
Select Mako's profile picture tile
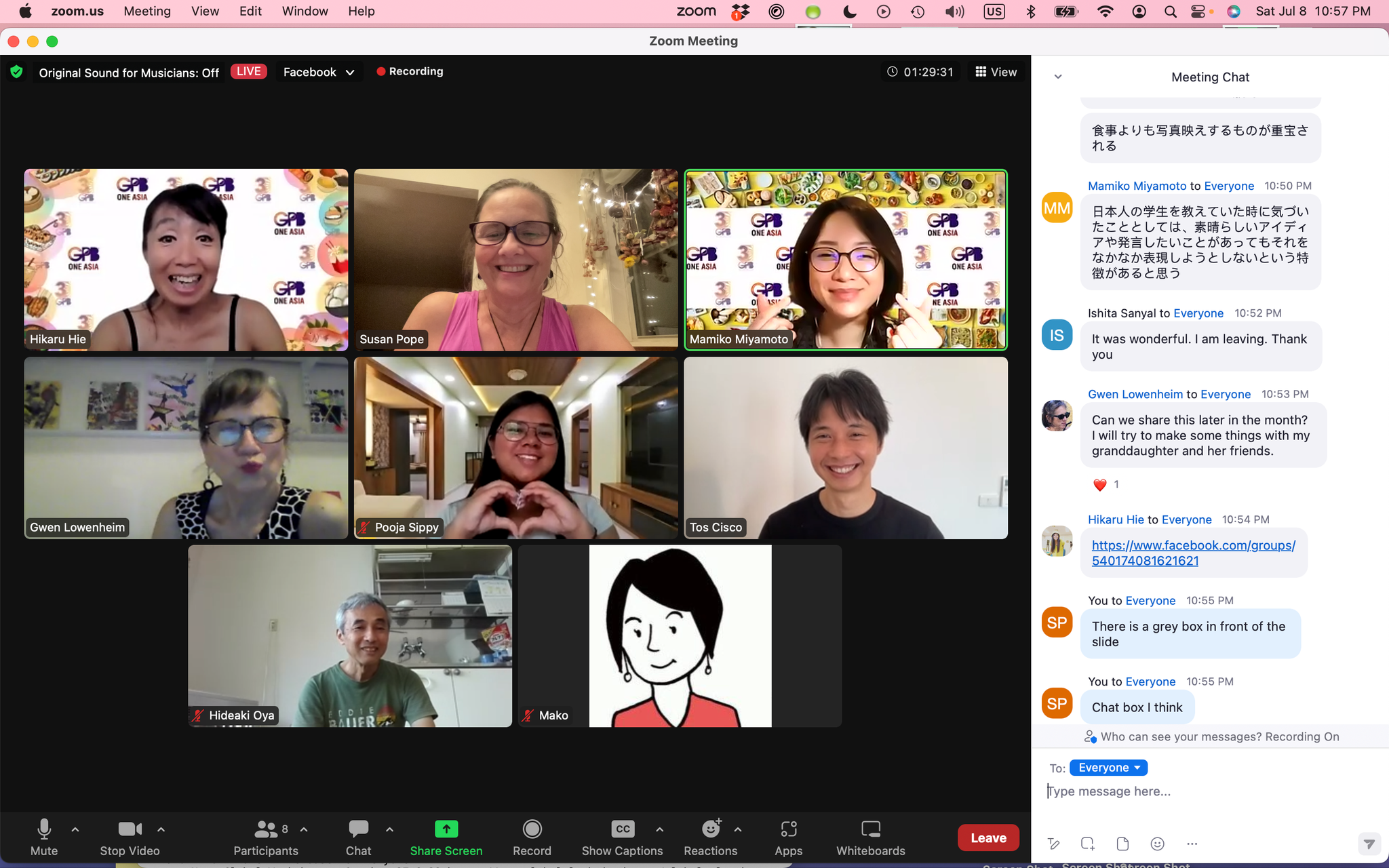coord(680,636)
